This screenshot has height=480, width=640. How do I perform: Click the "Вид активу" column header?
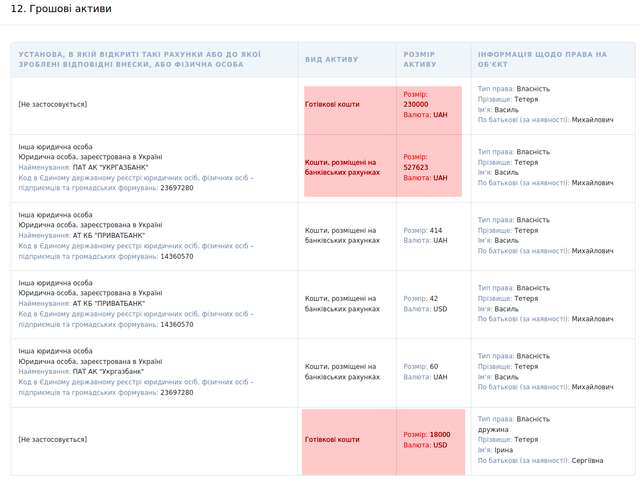pos(331,59)
